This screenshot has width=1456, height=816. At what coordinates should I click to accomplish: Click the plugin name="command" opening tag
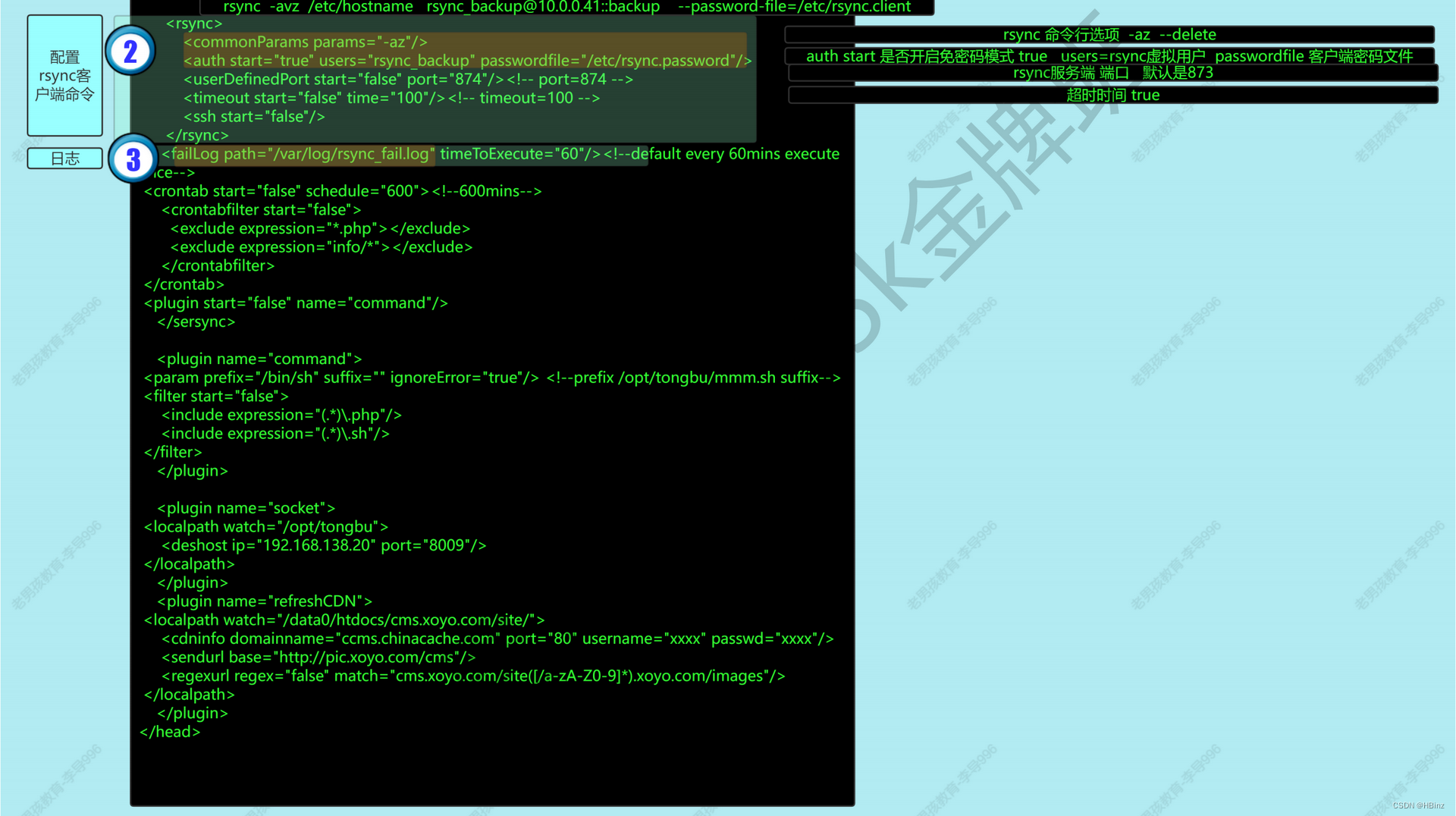point(259,359)
